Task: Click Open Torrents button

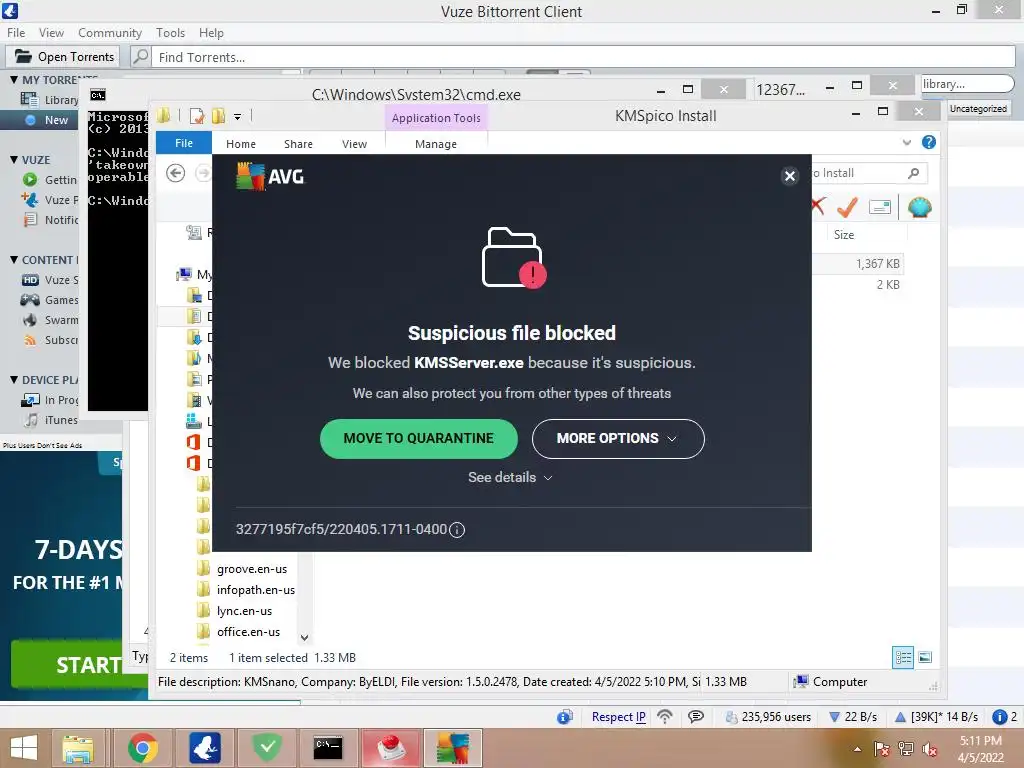Action: [64, 57]
